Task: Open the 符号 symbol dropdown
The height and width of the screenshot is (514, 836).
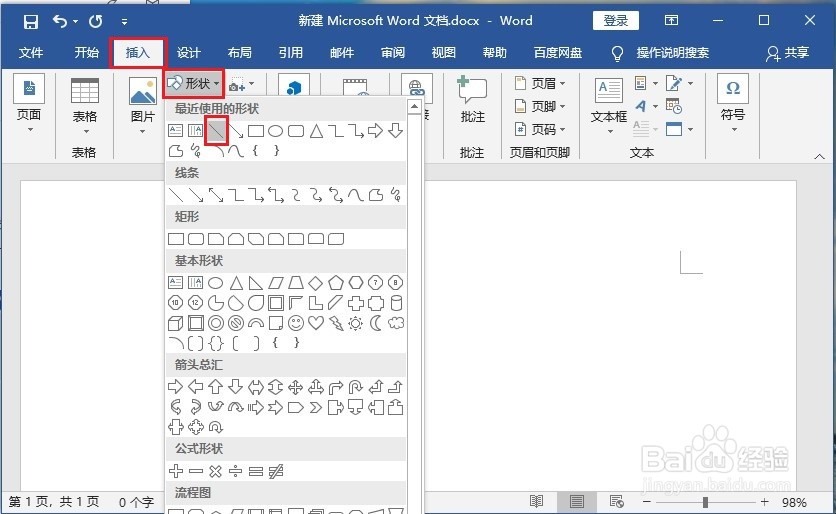Action: coord(733,105)
